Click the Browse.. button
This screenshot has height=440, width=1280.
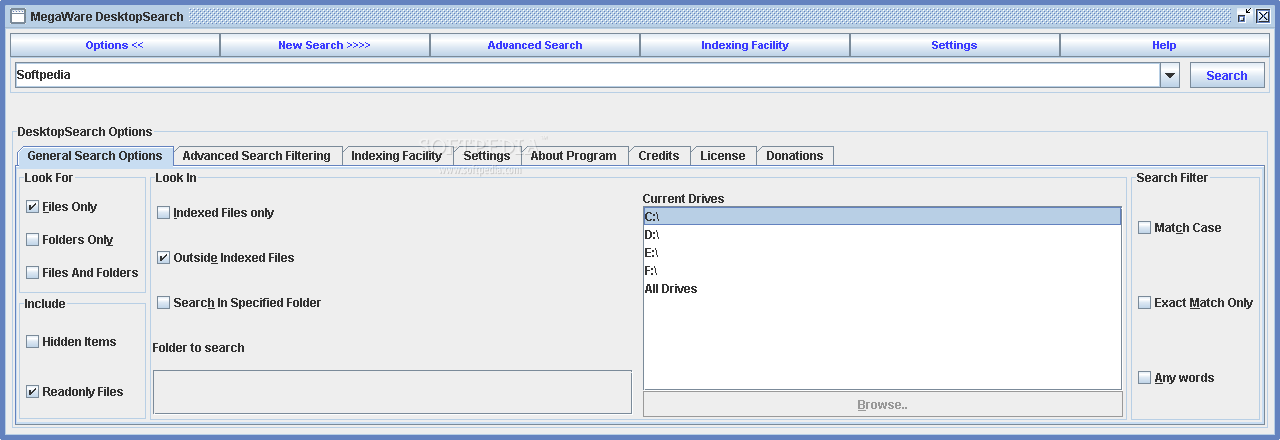point(883,405)
